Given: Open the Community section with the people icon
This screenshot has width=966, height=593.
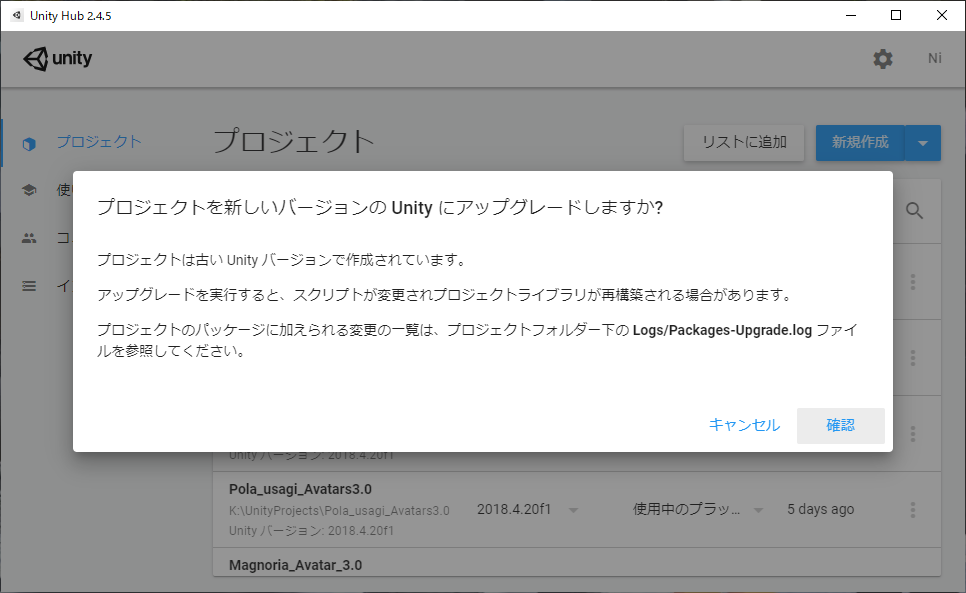Looking at the screenshot, I should 28,238.
